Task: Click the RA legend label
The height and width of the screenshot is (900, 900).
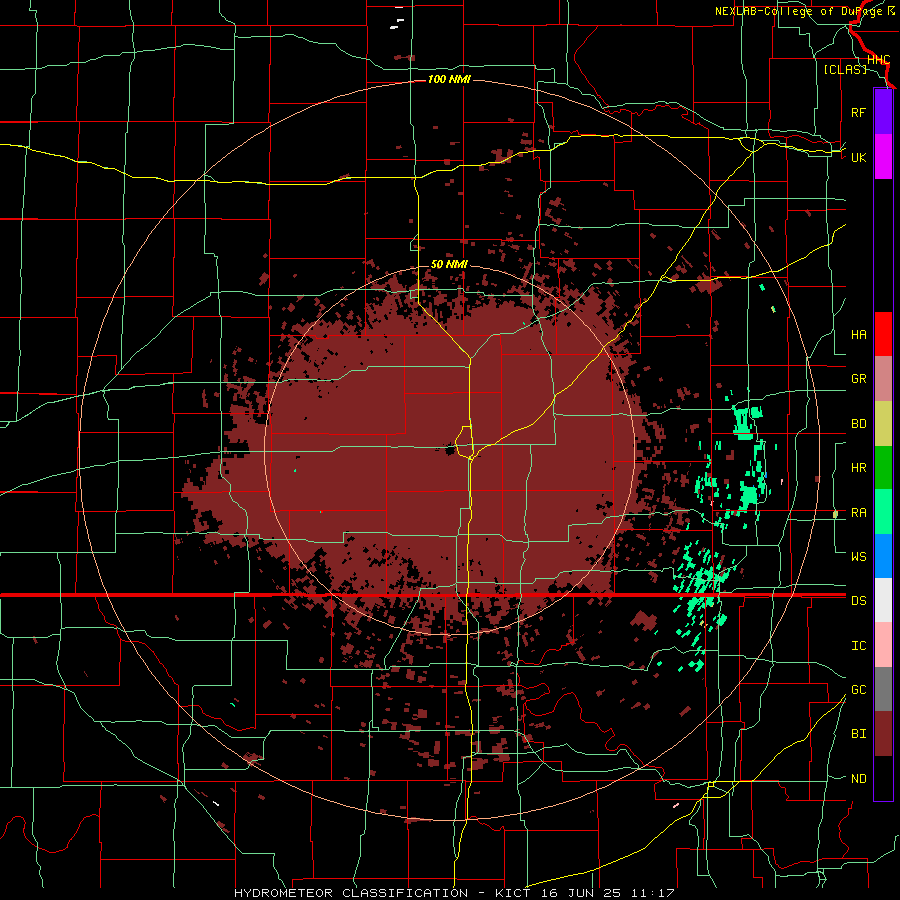Action: [858, 513]
